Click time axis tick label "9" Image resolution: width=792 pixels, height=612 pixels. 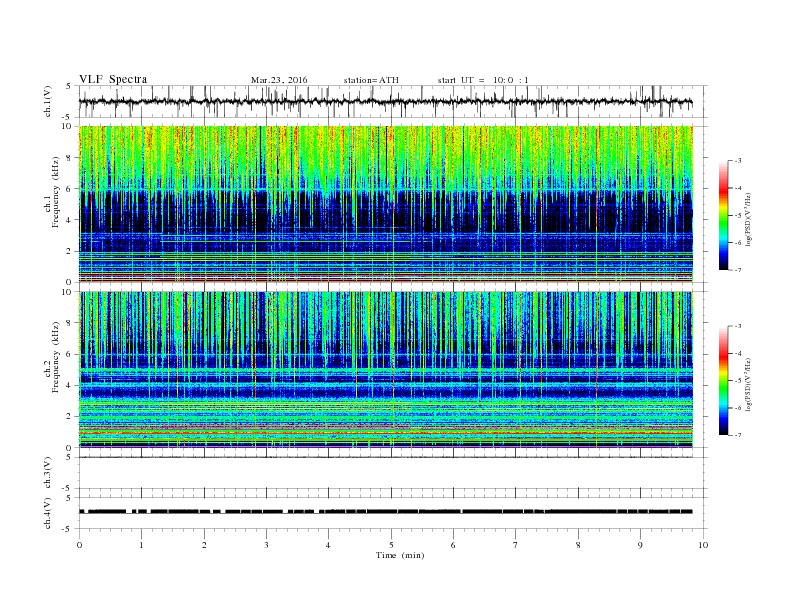coord(640,545)
